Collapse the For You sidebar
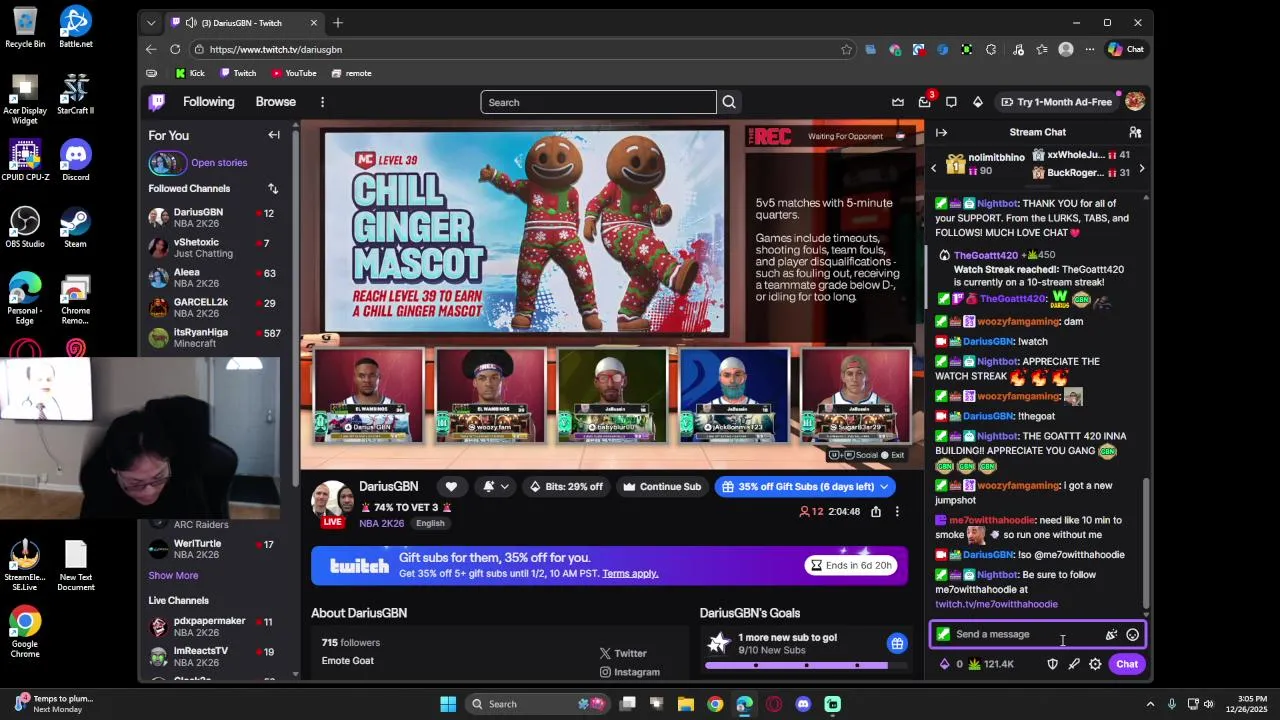The width and height of the screenshot is (1280, 720). coord(274,135)
